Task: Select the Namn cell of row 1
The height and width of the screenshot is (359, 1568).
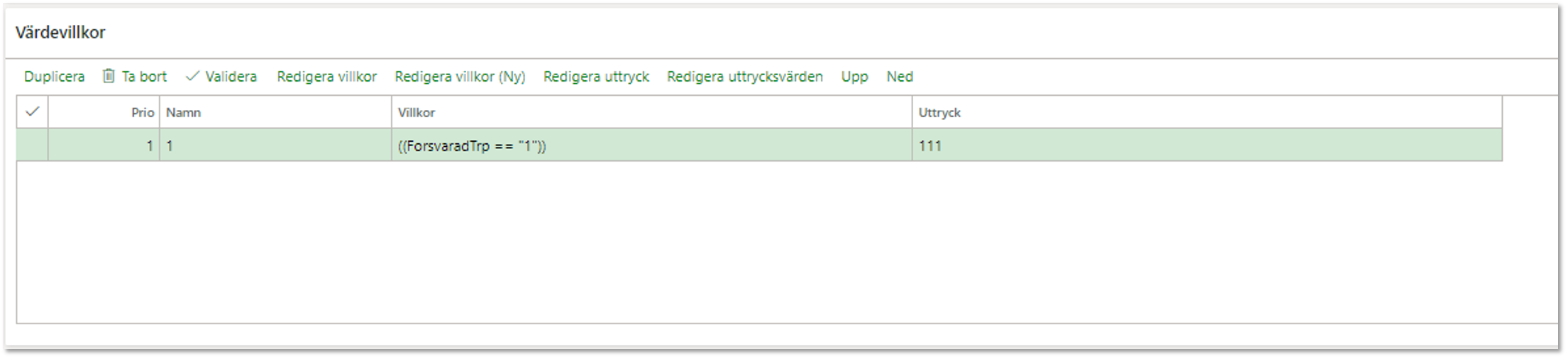Action: [275, 145]
